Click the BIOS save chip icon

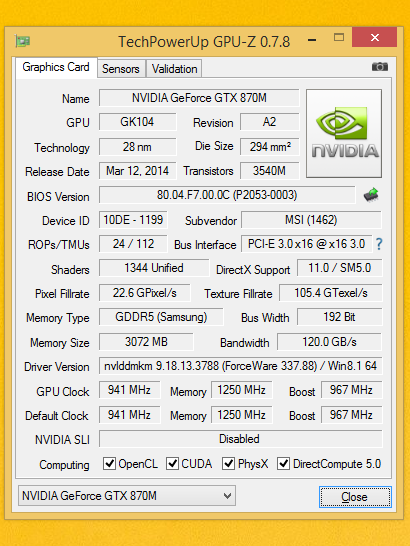(371, 195)
